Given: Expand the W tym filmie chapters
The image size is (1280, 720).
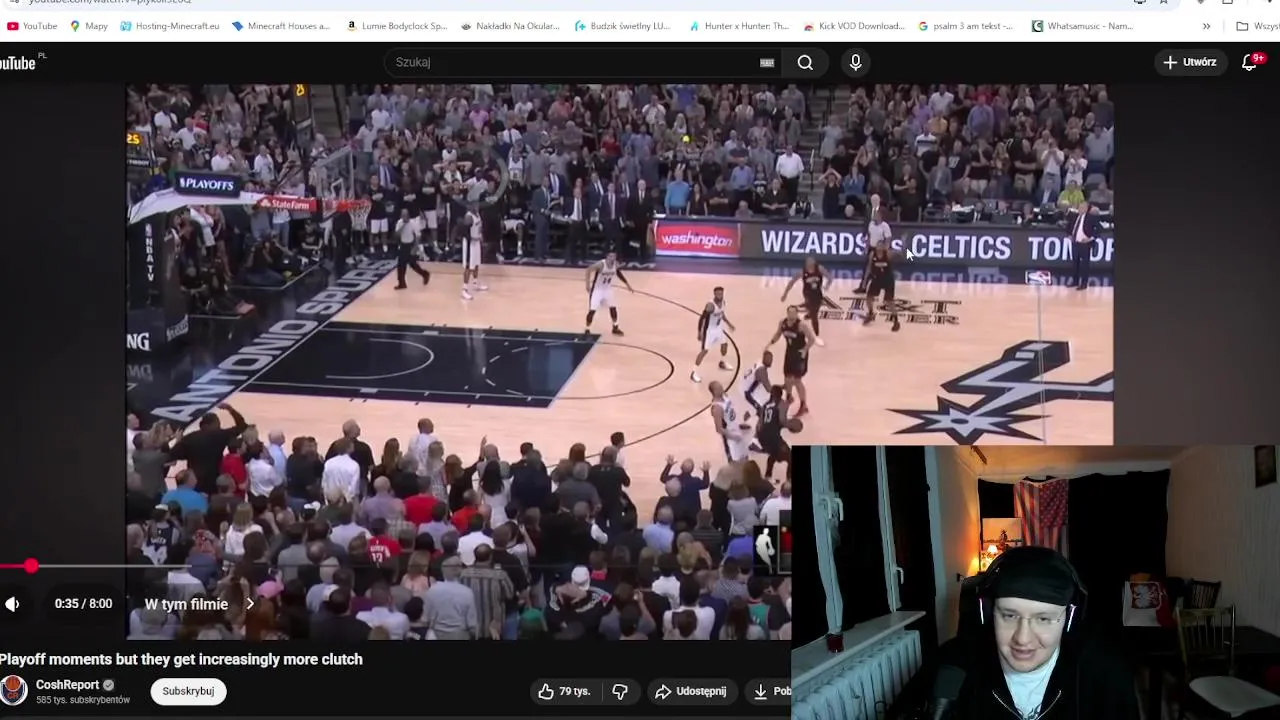Looking at the screenshot, I should 199,604.
